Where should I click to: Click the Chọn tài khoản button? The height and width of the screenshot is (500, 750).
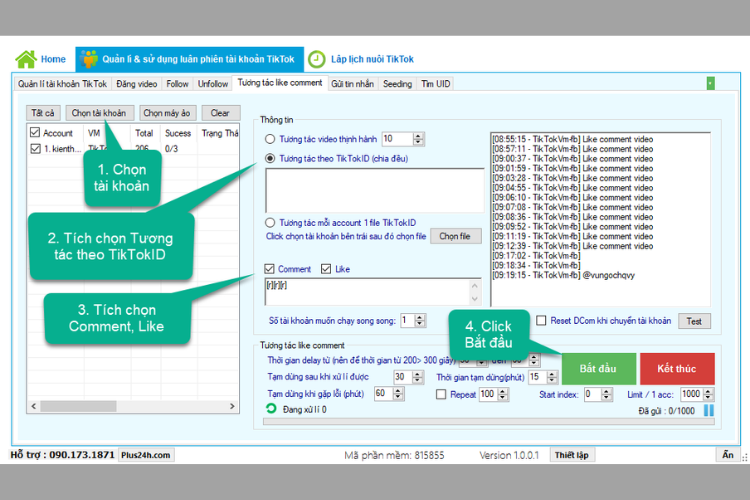point(99,113)
